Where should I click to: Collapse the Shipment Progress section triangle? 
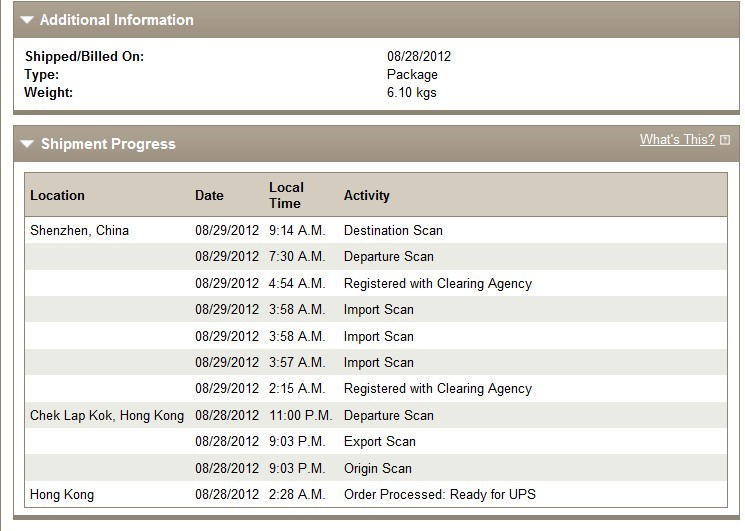(27, 144)
